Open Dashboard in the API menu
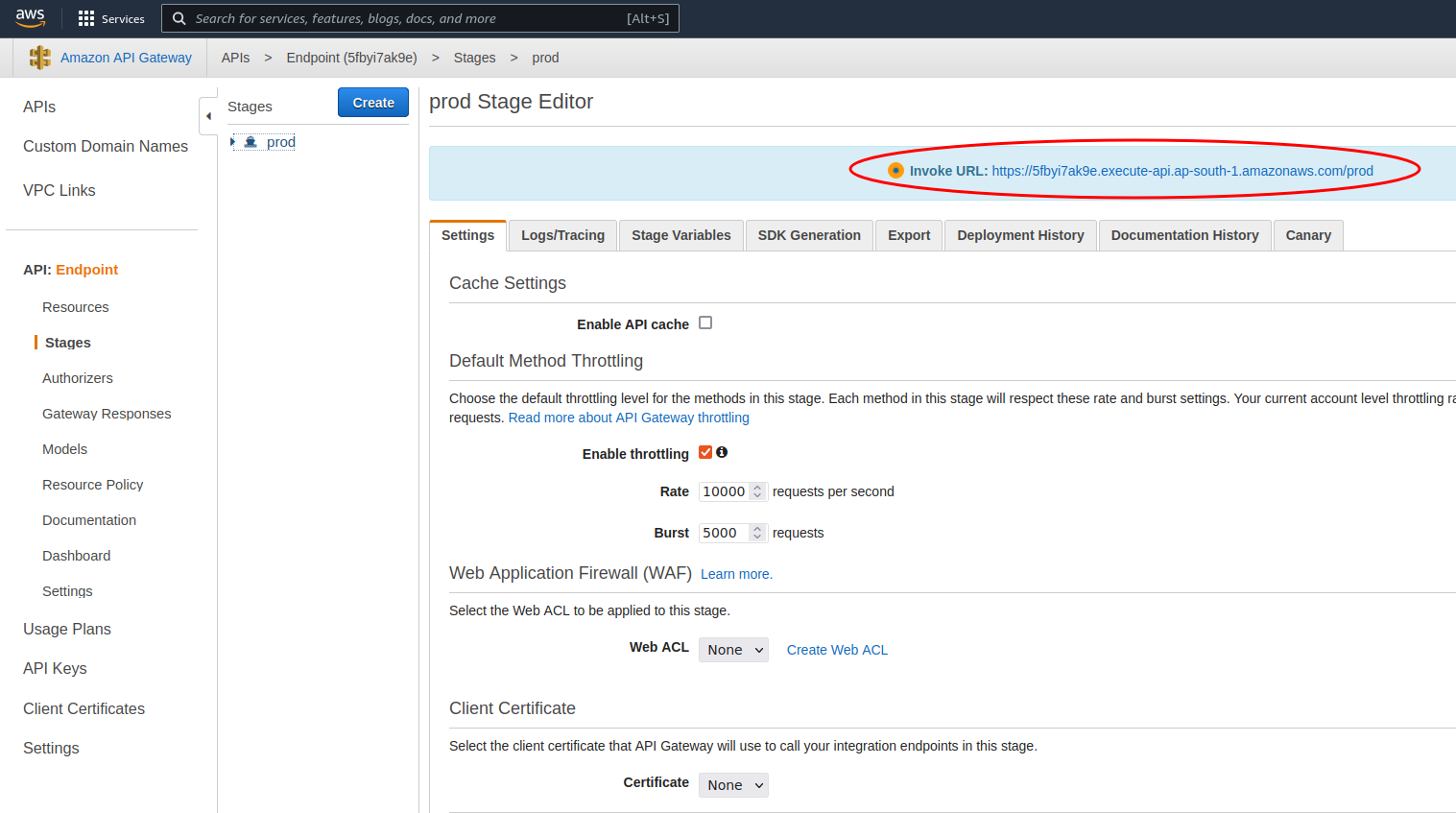This screenshot has width=1456, height=813. (76, 556)
